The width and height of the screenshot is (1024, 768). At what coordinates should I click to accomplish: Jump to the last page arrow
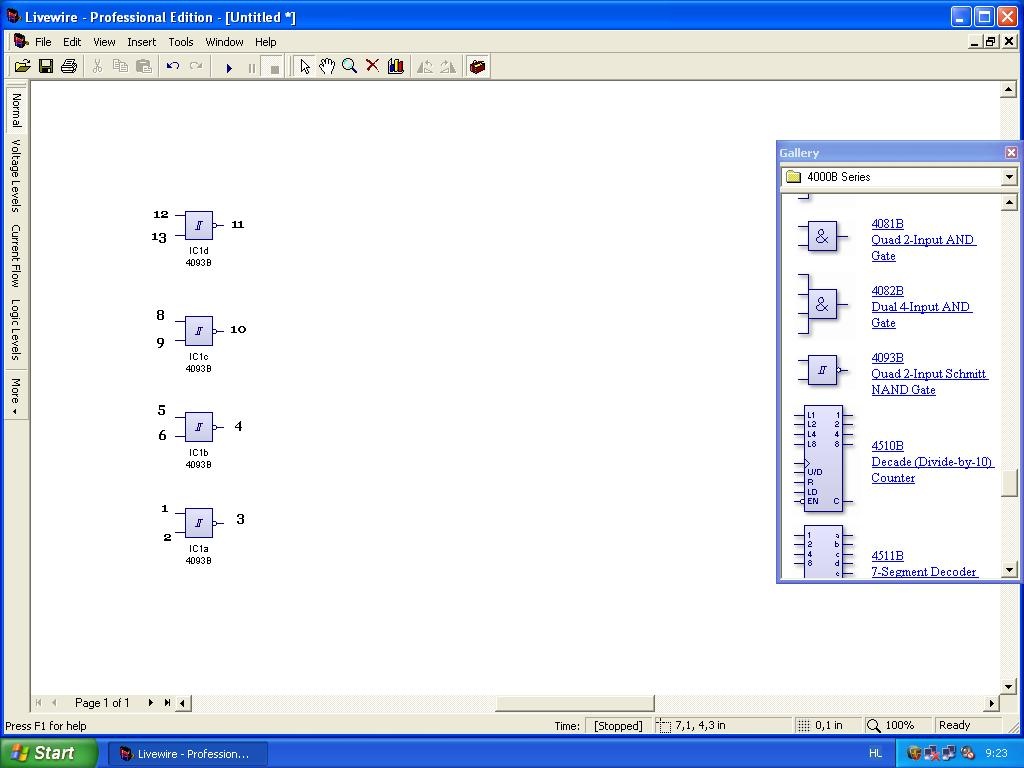167,703
